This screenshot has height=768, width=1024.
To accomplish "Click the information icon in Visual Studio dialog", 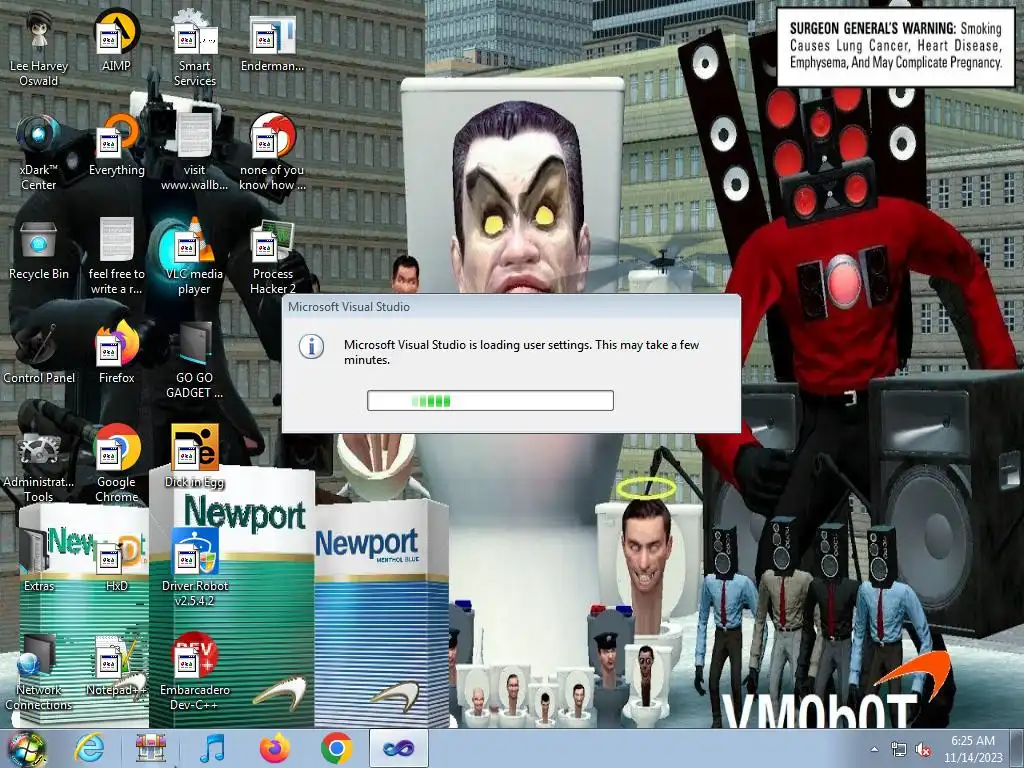I will pyautogui.click(x=312, y=346).
